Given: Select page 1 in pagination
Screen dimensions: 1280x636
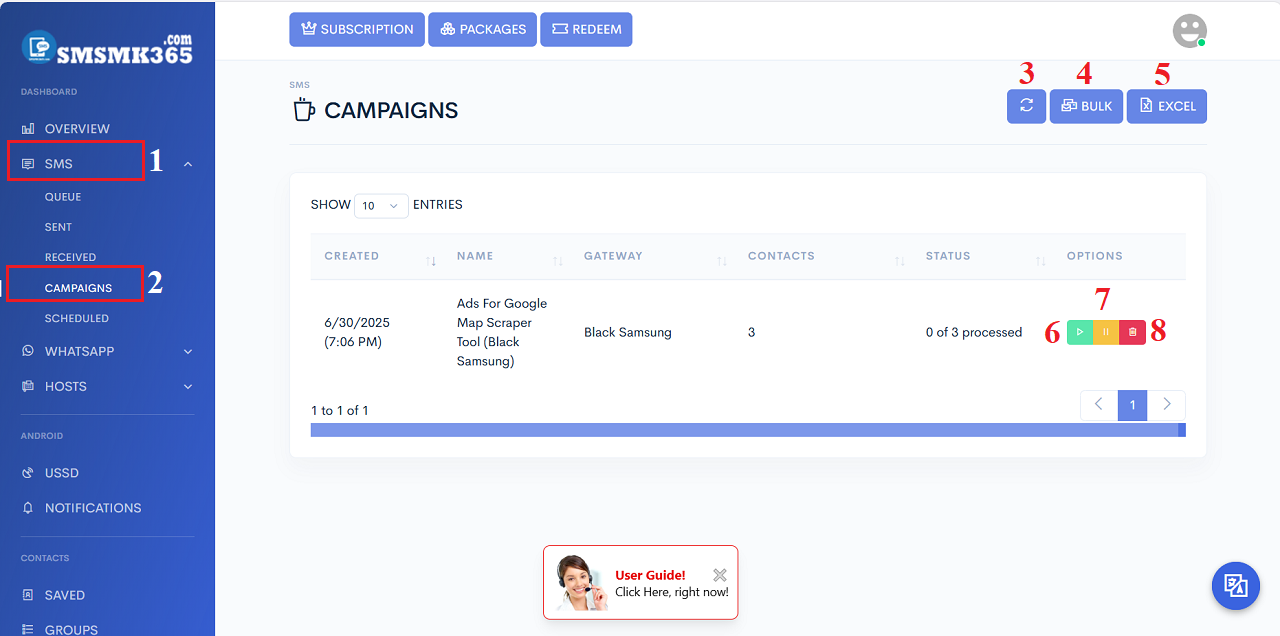Looking at the screenshot, I should [1132, 405].
